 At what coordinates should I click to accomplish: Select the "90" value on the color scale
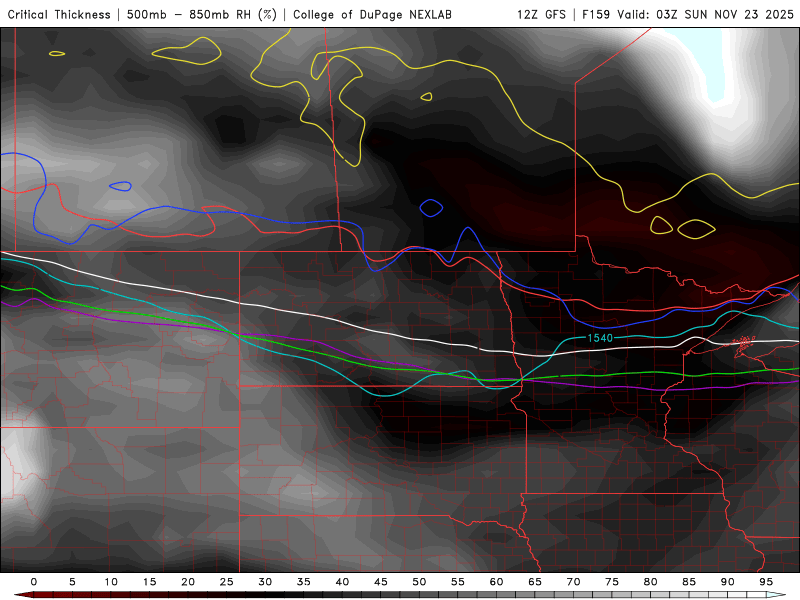tap(727, 582)
